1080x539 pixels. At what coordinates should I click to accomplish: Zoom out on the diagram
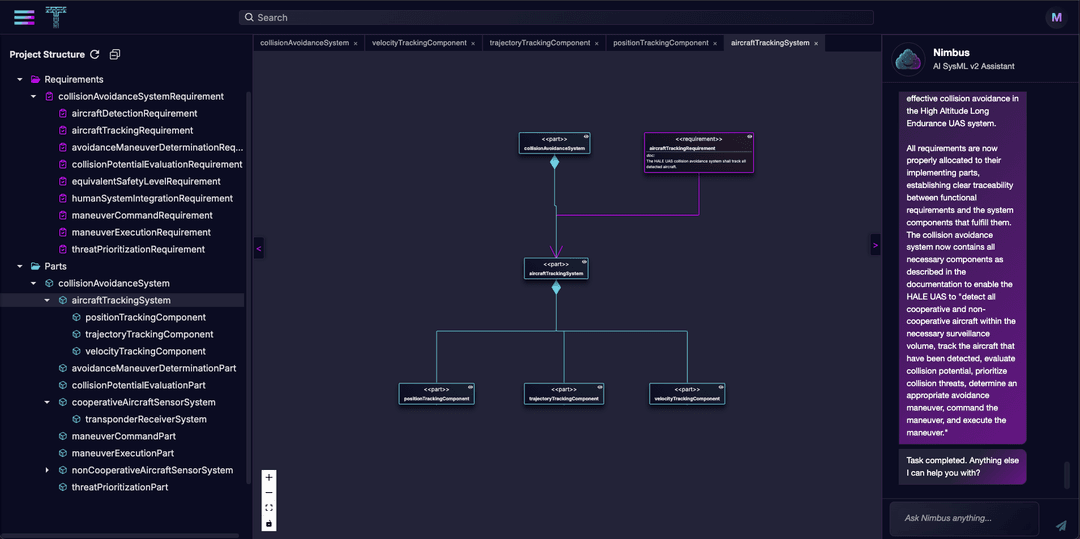(x=269, y=492)
